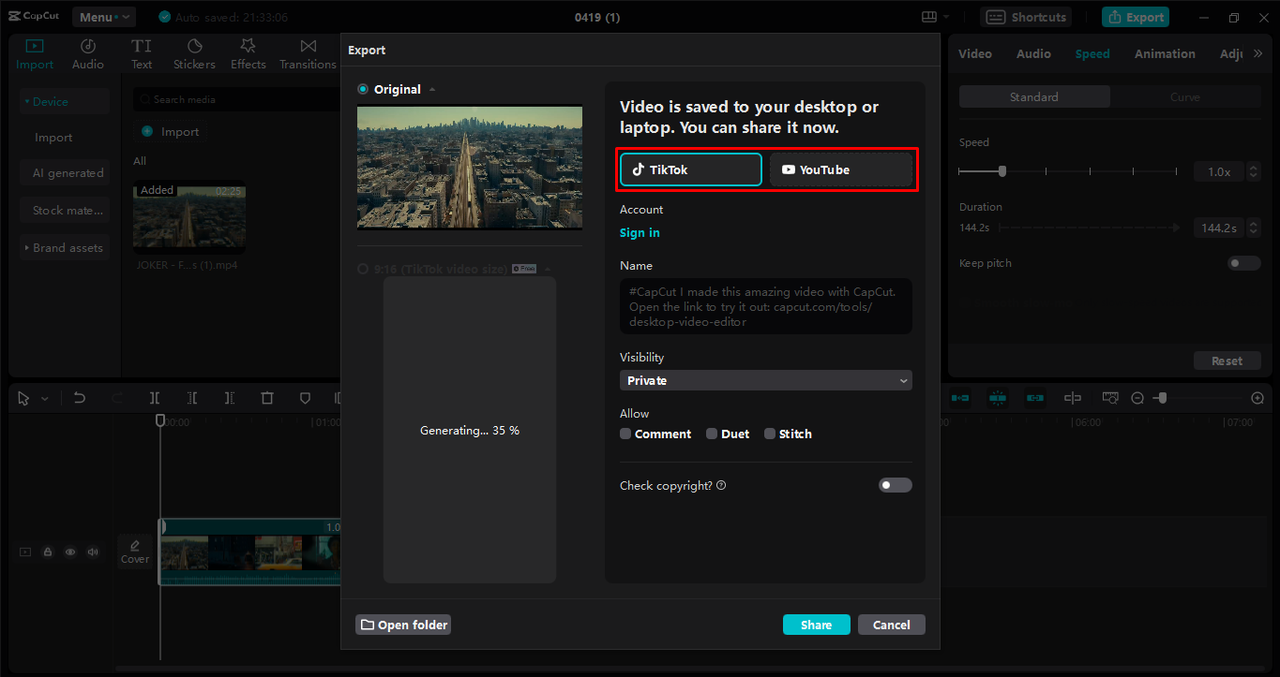1280x677 pixels.
Task: Click the Share button
Action: tap(816, 624)
